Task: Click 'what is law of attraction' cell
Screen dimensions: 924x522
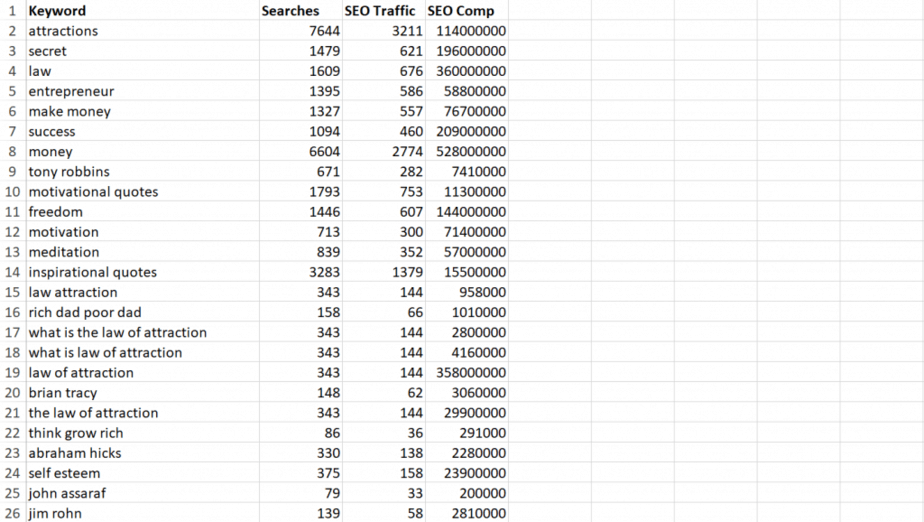Action: pyautogui.click(x=143, y=352)
